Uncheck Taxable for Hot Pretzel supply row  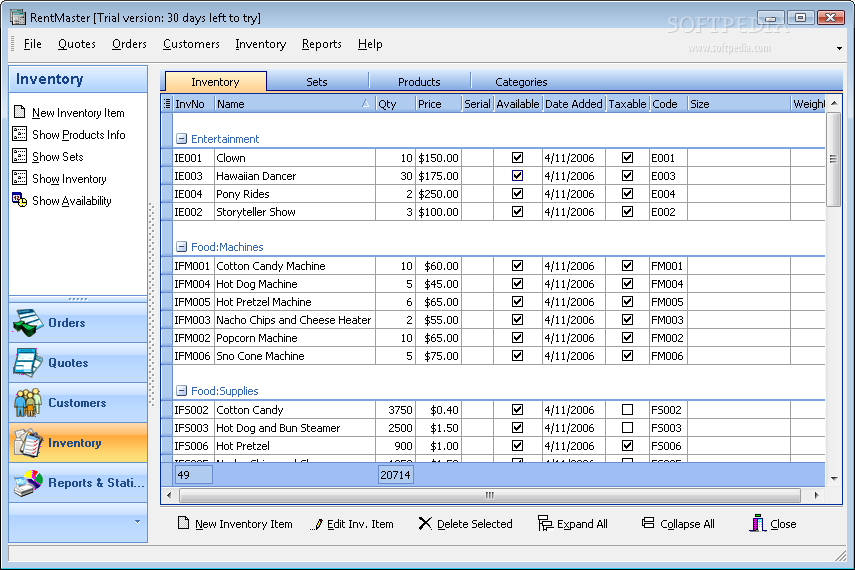[628, 446]
